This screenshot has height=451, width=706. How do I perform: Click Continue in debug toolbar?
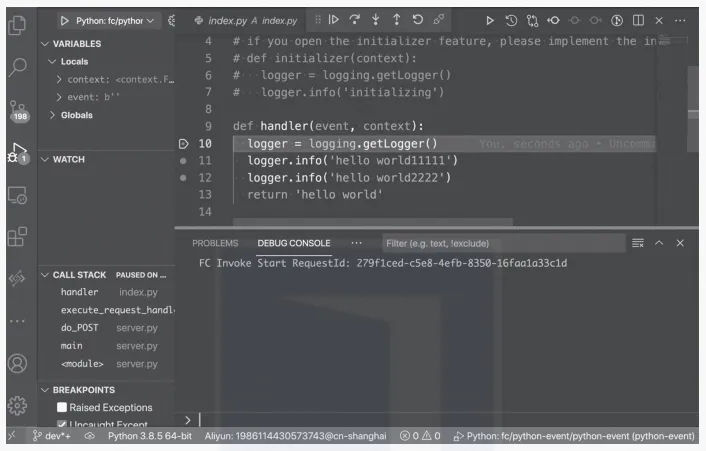[334, 19]
